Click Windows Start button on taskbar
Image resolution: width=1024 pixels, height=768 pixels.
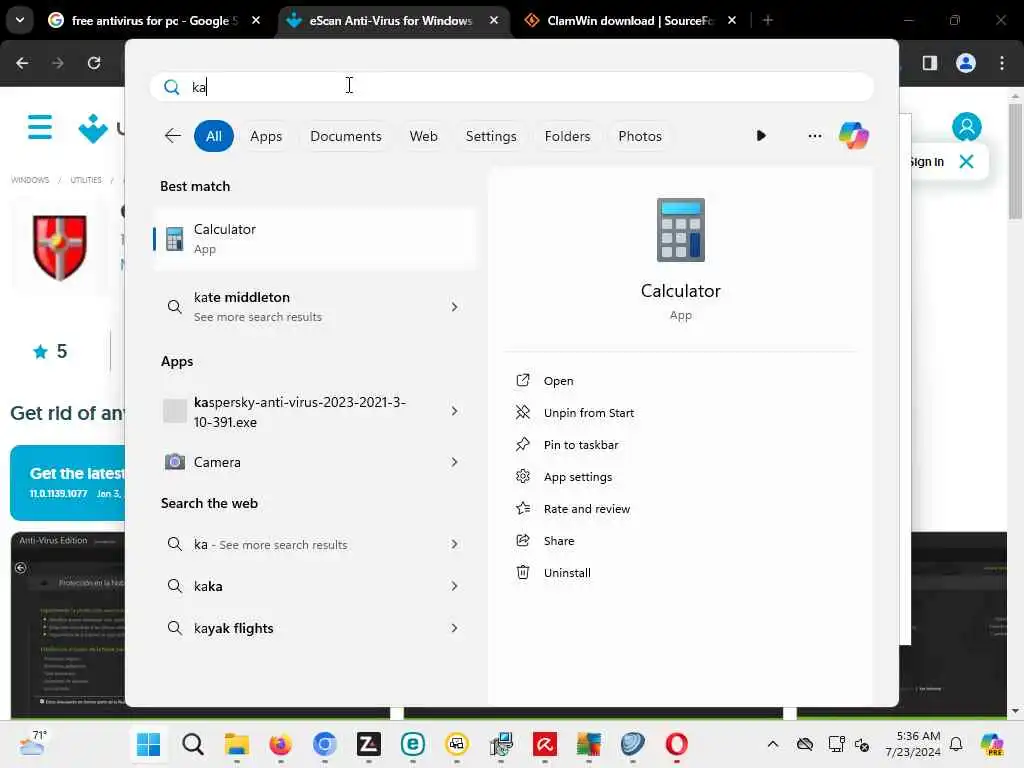click(149, 744)
